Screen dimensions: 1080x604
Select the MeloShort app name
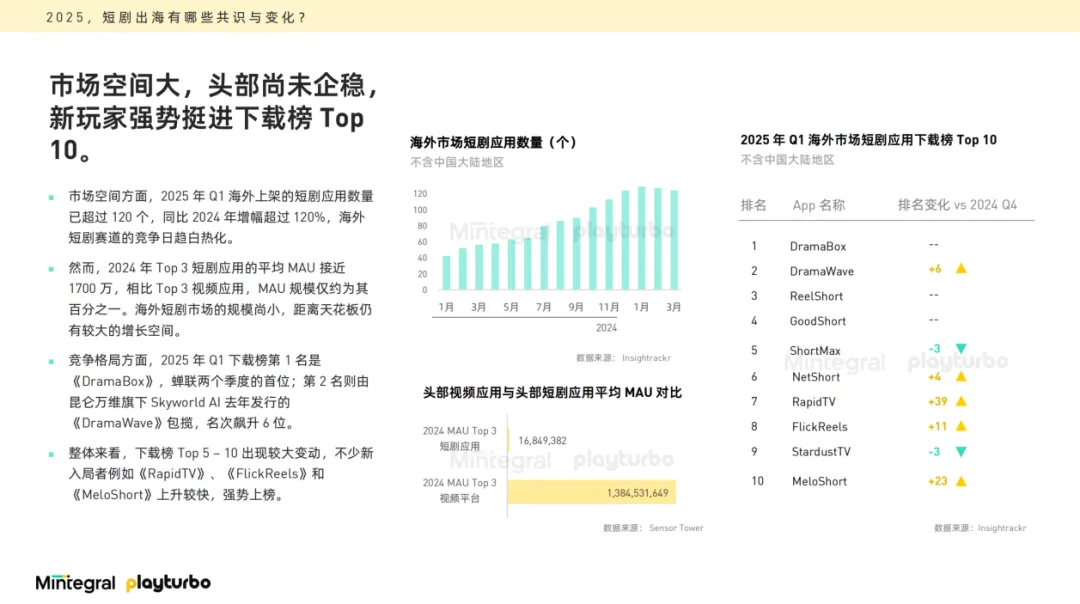coord(819,481)
